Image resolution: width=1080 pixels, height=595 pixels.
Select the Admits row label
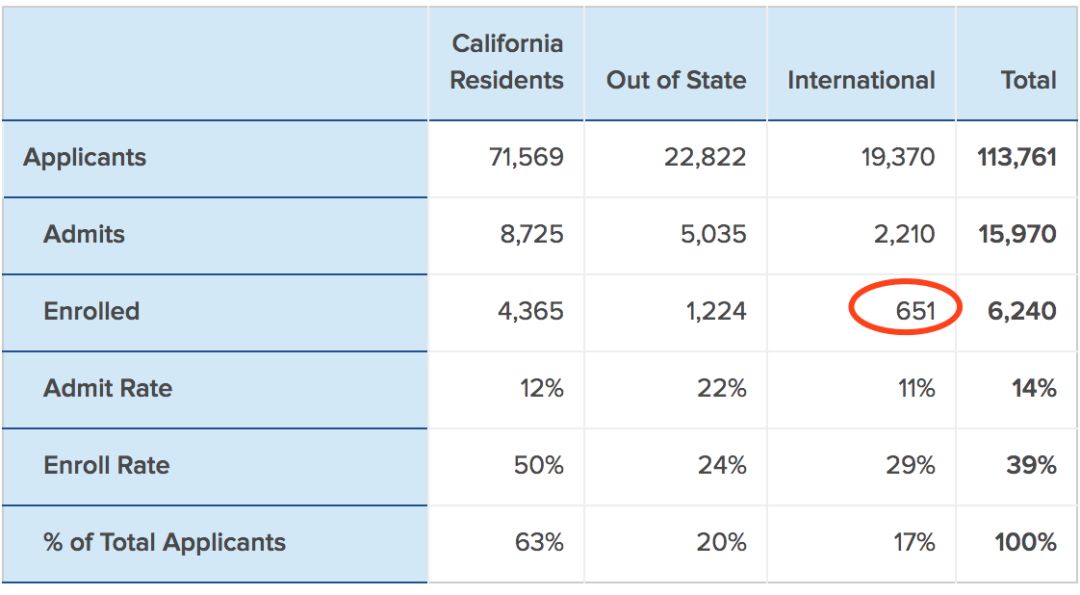[84, 234]
